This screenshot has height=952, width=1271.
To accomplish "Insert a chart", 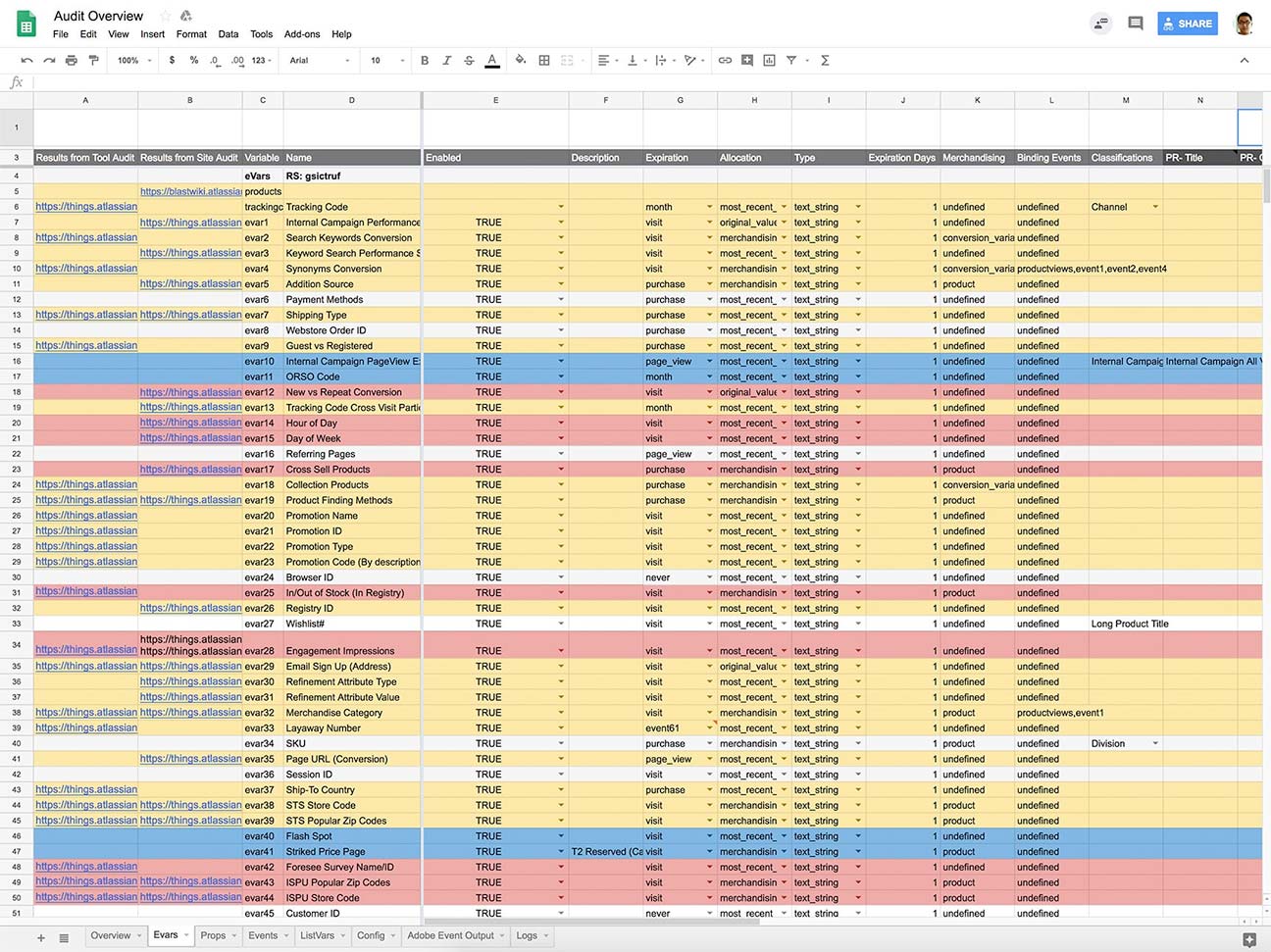I will 769,61.
